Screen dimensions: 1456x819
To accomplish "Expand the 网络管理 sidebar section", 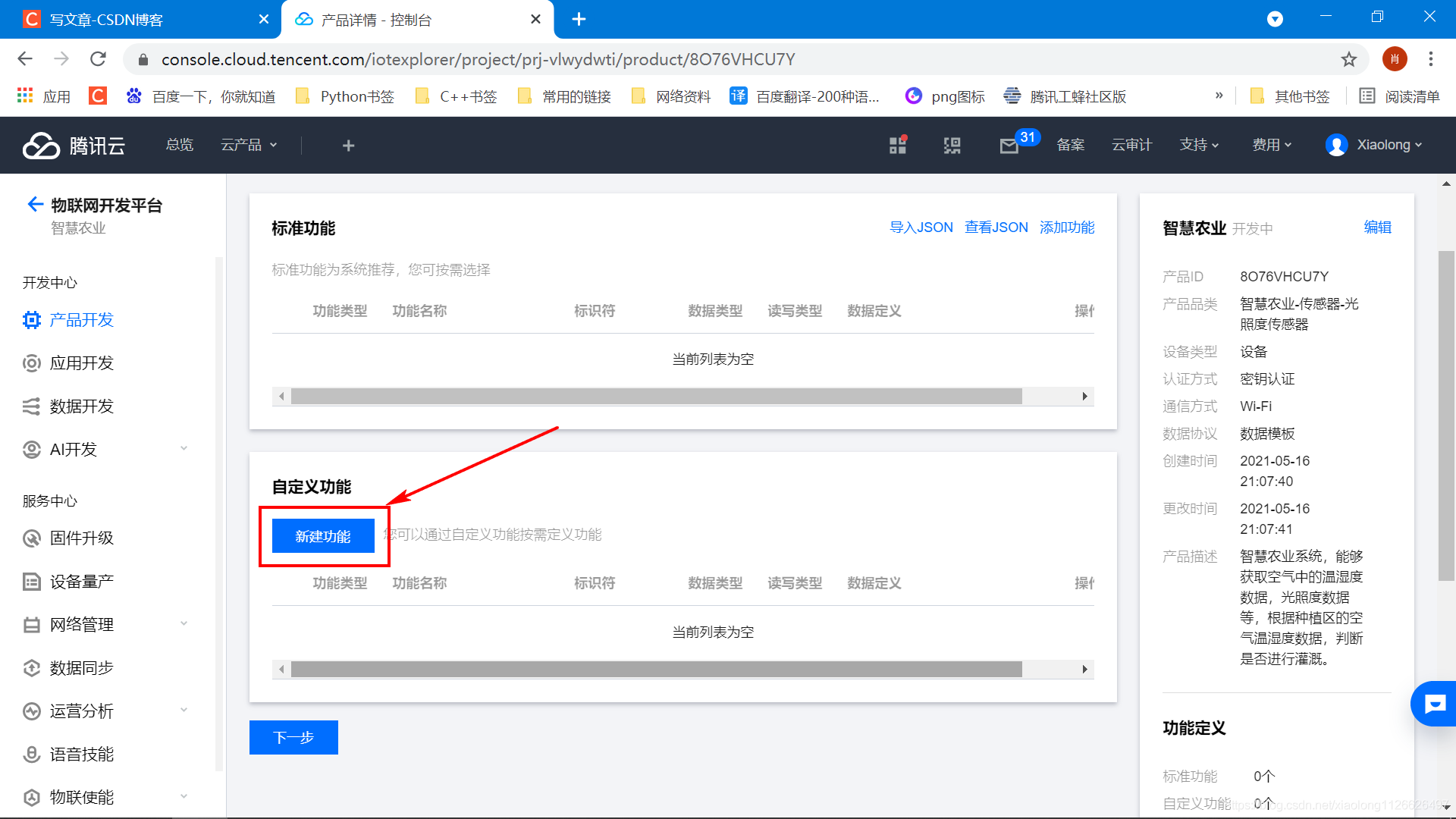I will click(184, 624).
